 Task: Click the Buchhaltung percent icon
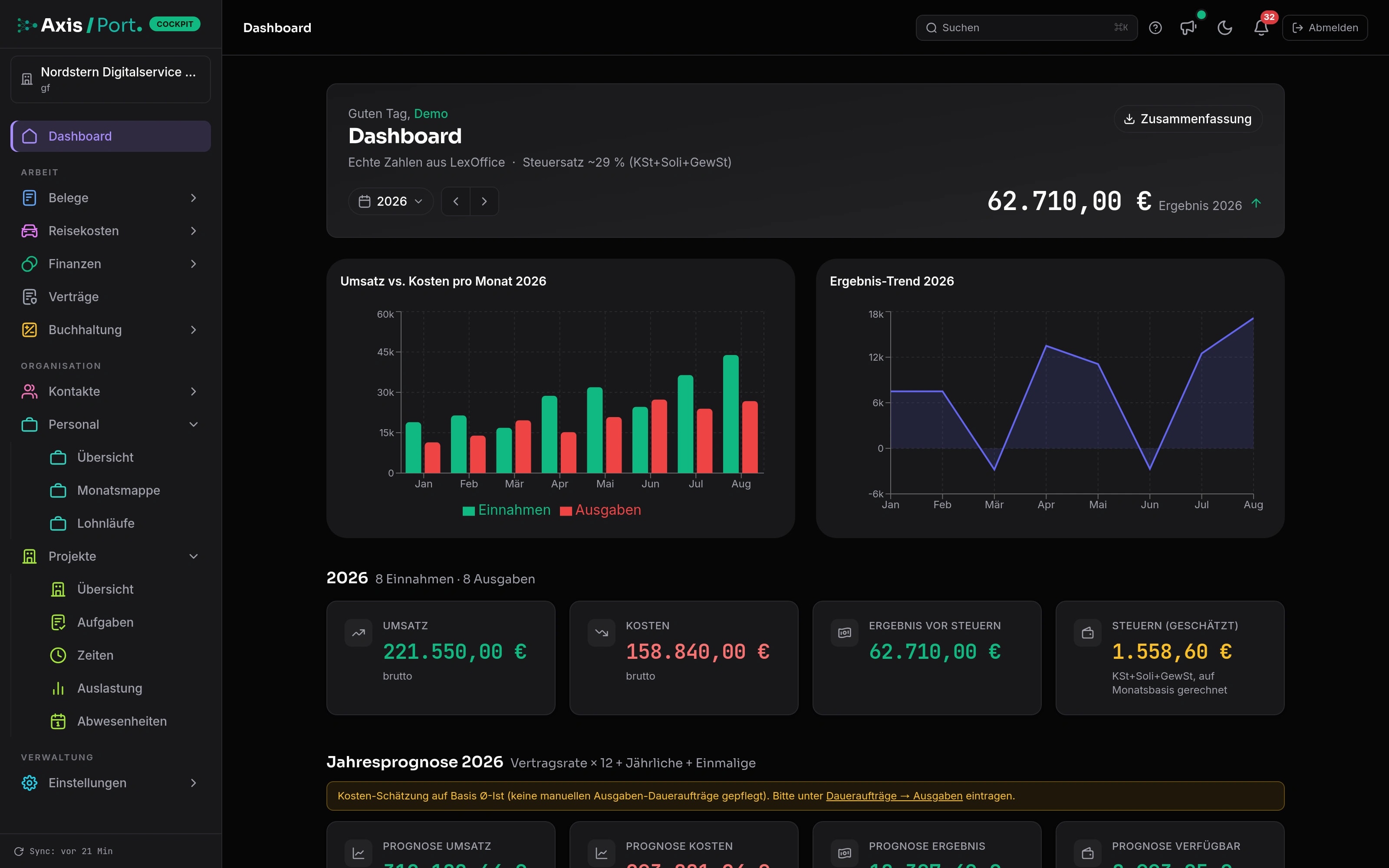pos(29,330)
